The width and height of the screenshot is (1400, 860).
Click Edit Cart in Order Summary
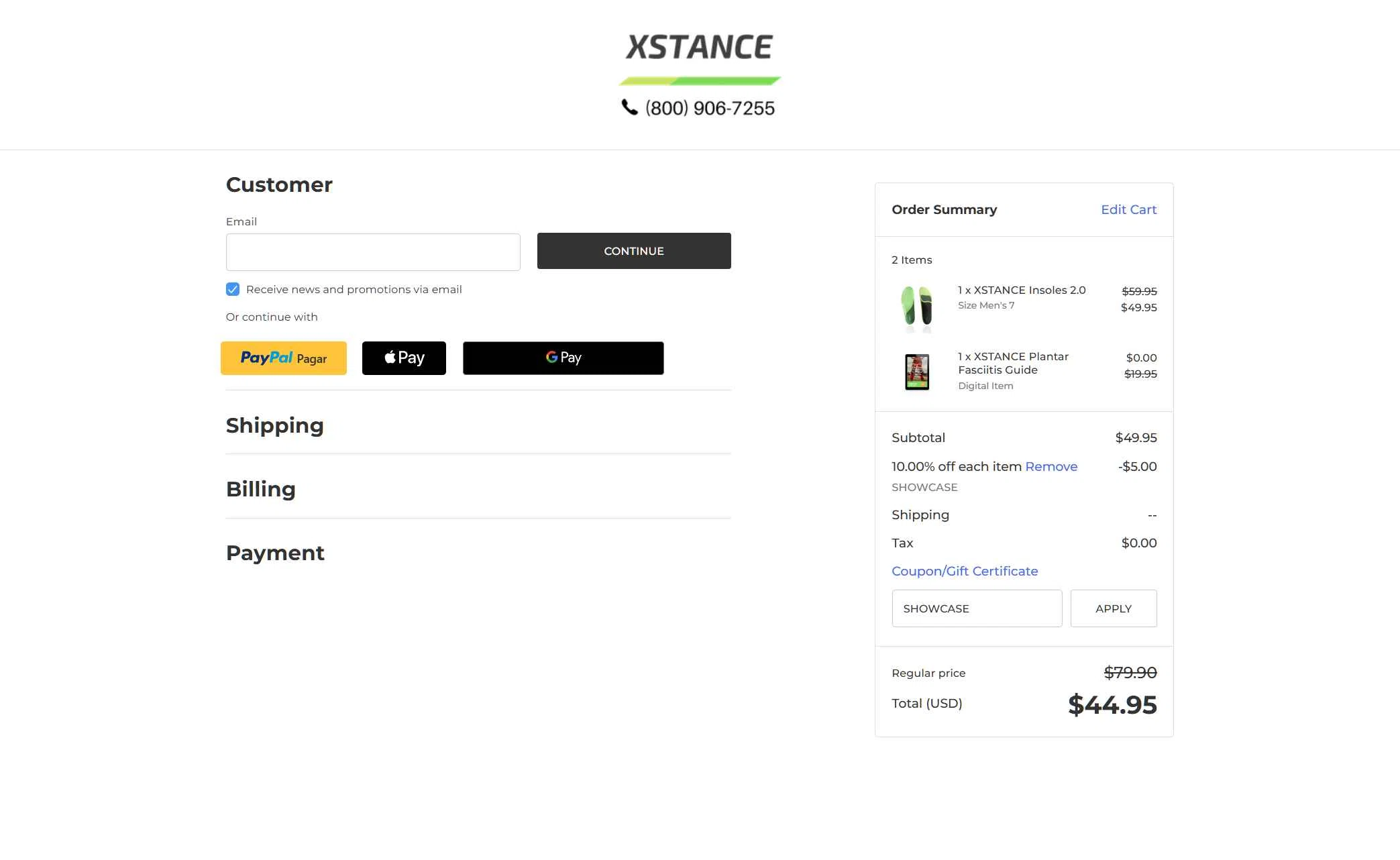(1128, 209)
